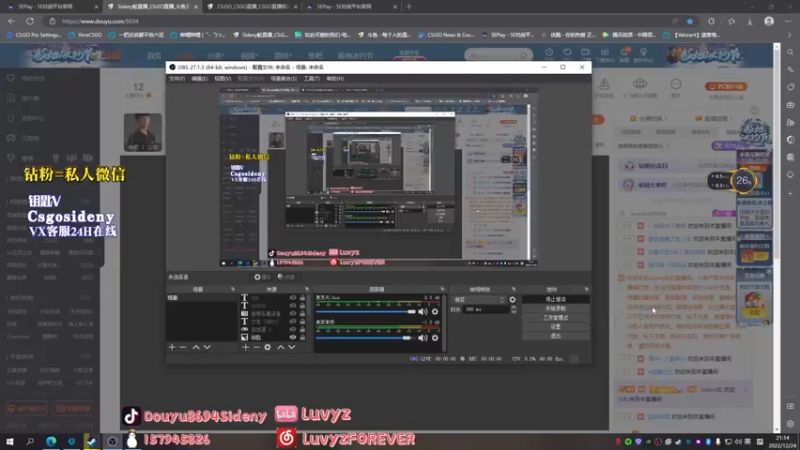Unlock the video capture device source
Viewport: 800px width, 450px height.
point(303,313)
